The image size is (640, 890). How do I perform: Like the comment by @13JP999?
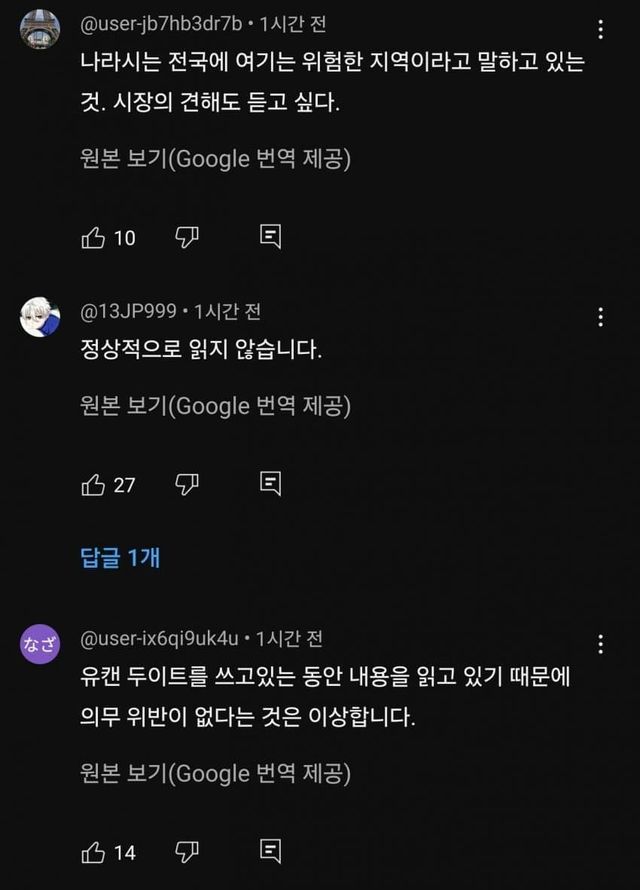click(93, 484)
